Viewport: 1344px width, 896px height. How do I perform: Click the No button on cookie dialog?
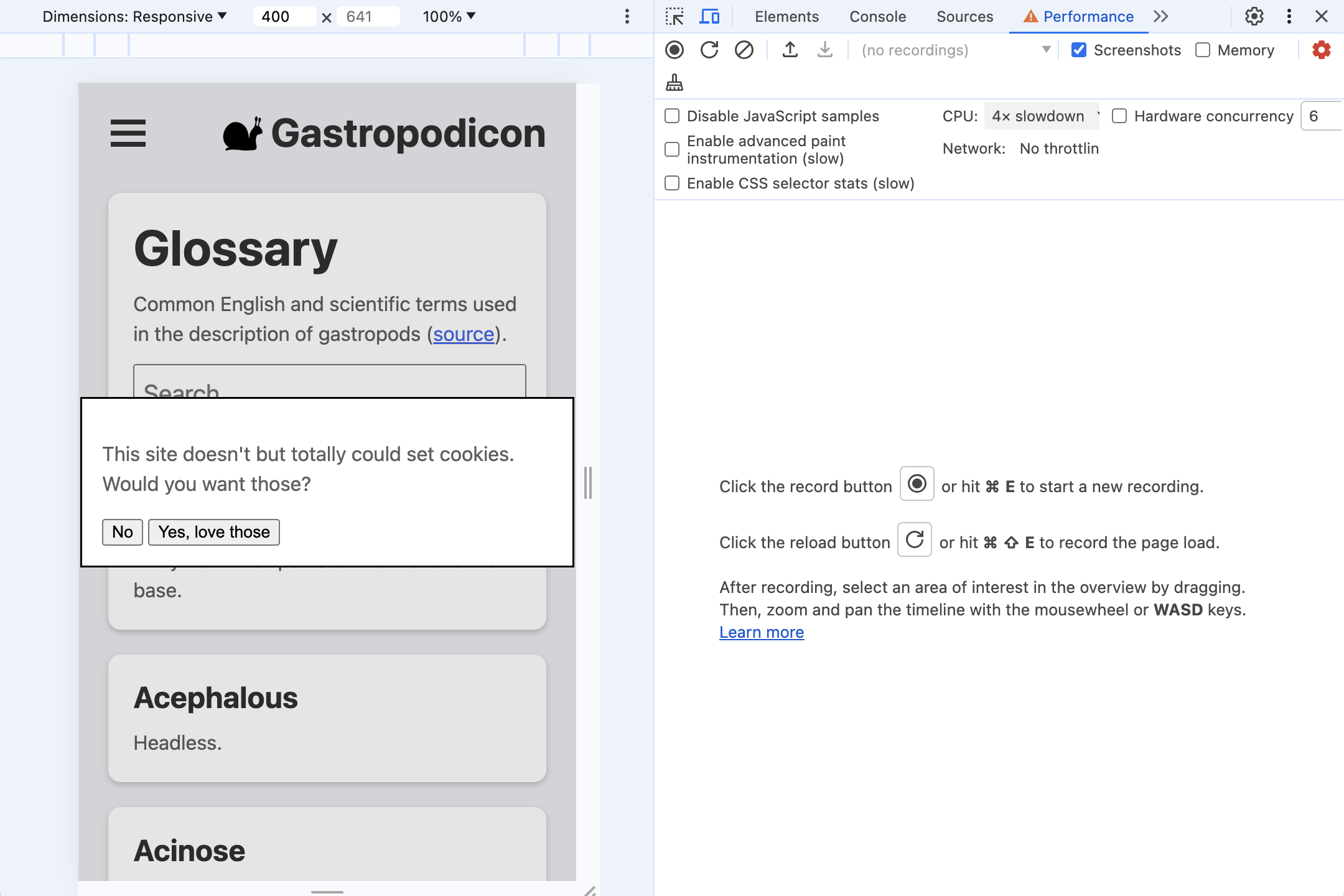click(122, 531)
